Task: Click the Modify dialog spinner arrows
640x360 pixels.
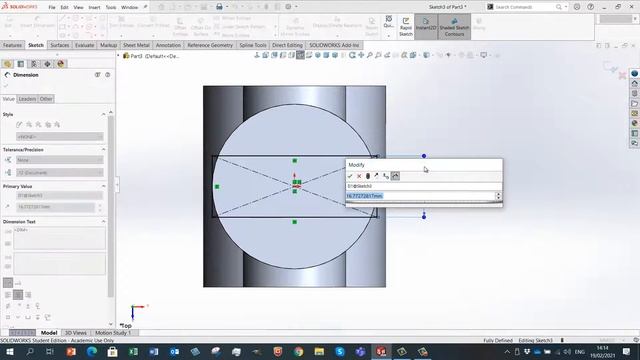Action: click(498, 196)
